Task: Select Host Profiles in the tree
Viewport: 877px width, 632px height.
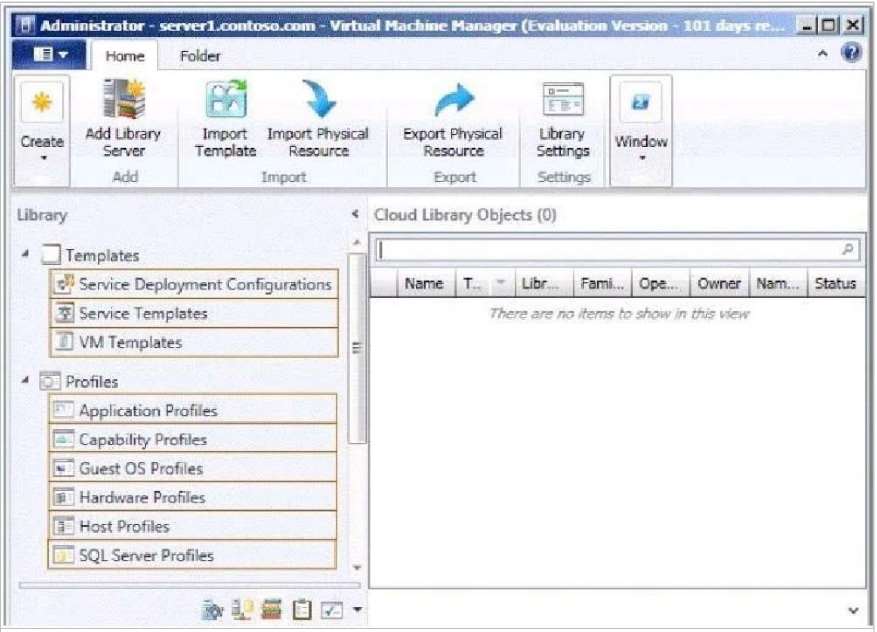Action: pos(193,526)
